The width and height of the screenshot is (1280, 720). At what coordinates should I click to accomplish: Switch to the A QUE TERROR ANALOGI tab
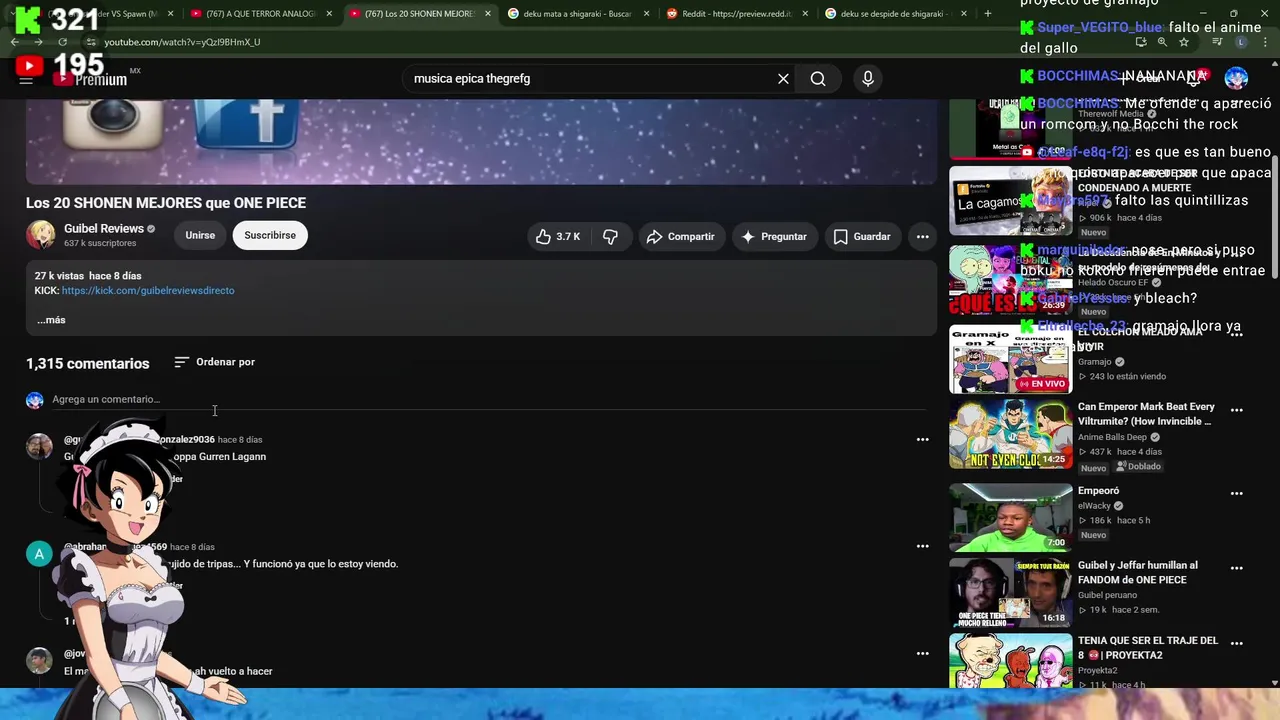click(x=260, y=14)
